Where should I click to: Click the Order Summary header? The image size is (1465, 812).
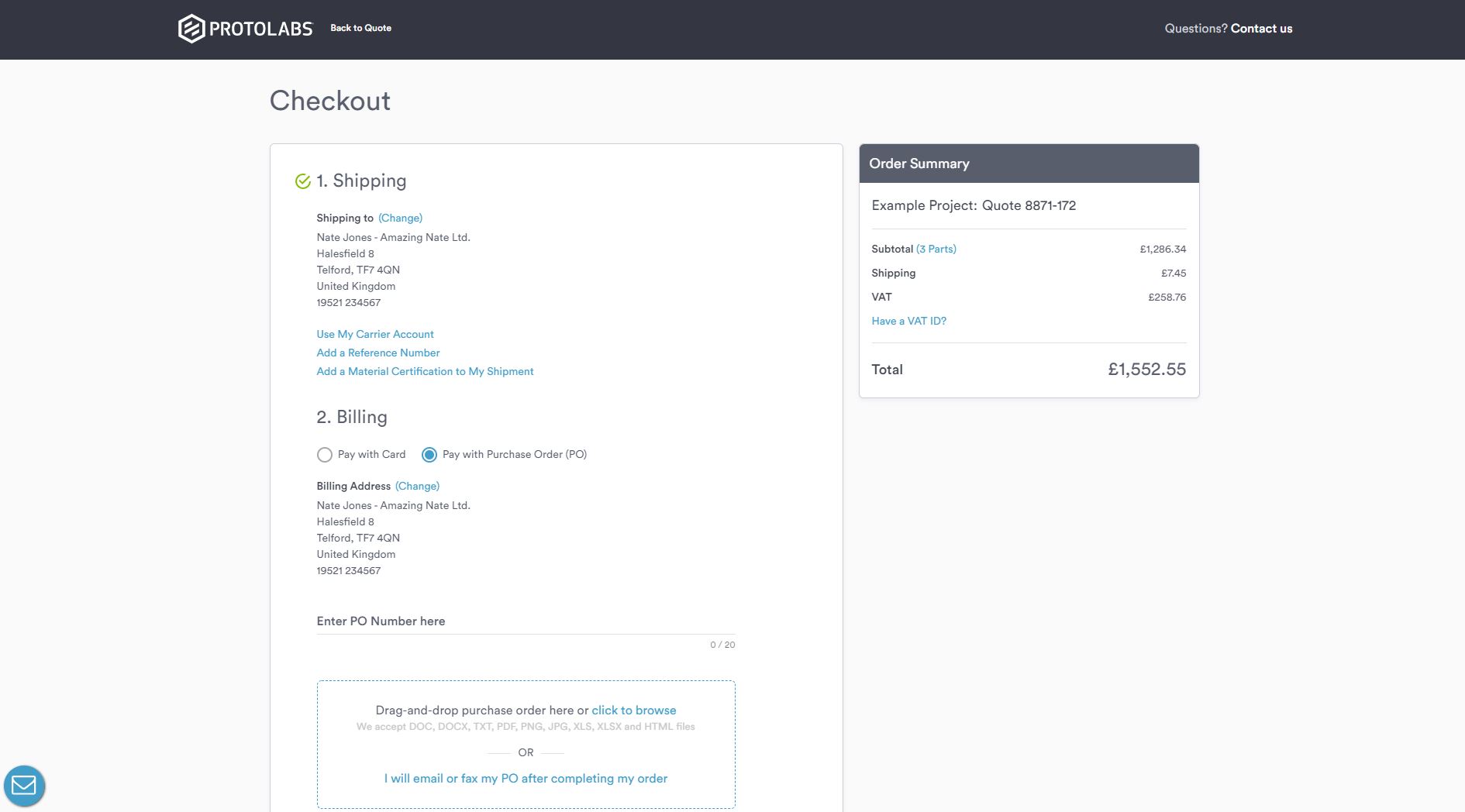[x=1029, y=163]
